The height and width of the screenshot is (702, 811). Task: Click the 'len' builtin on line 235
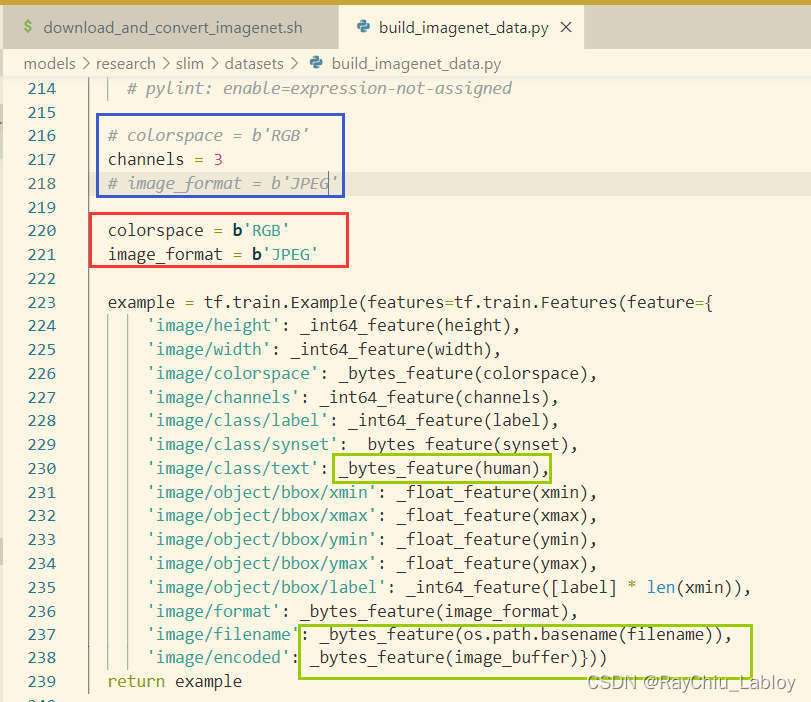[x=660, y=587]
